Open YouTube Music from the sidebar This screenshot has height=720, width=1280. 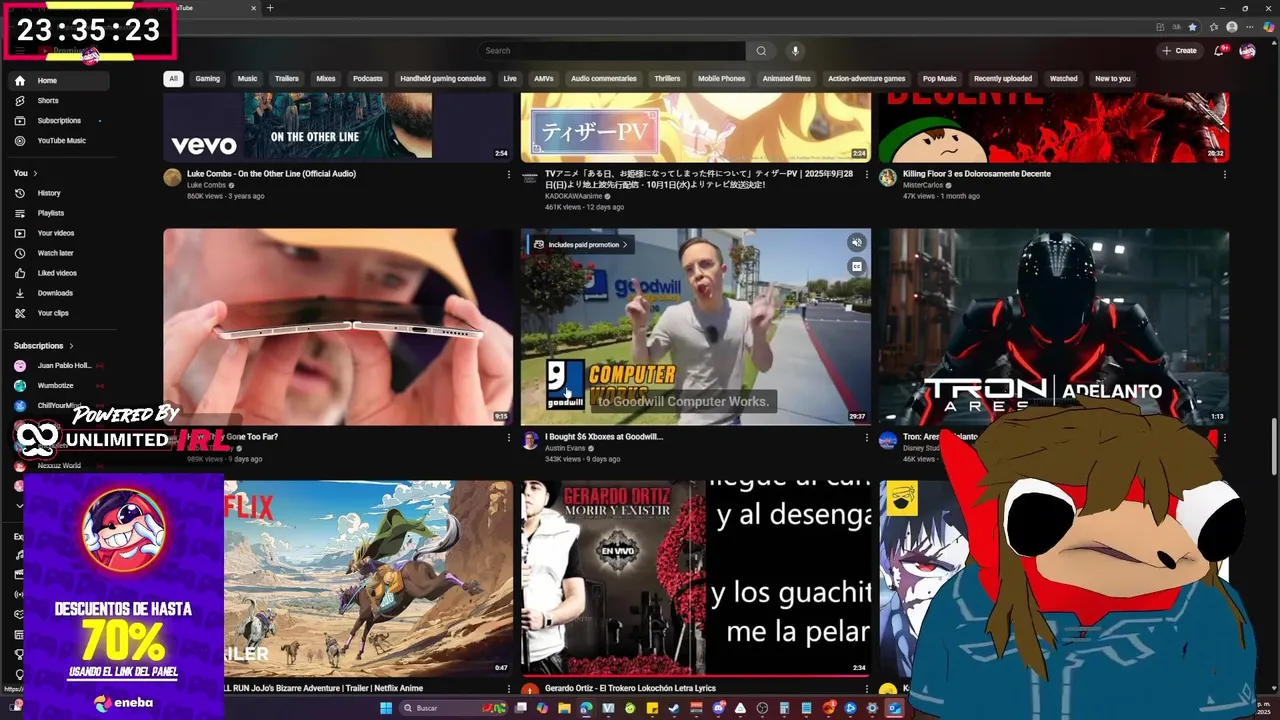61,141
